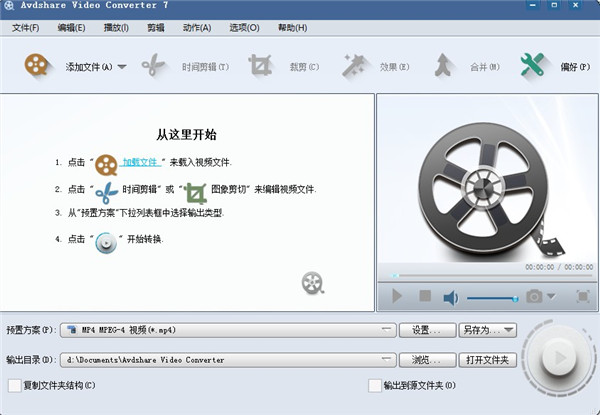Open the 选项(O) menu
The image size is (600, 415).
pyautogui.click(x=244, y=28)
